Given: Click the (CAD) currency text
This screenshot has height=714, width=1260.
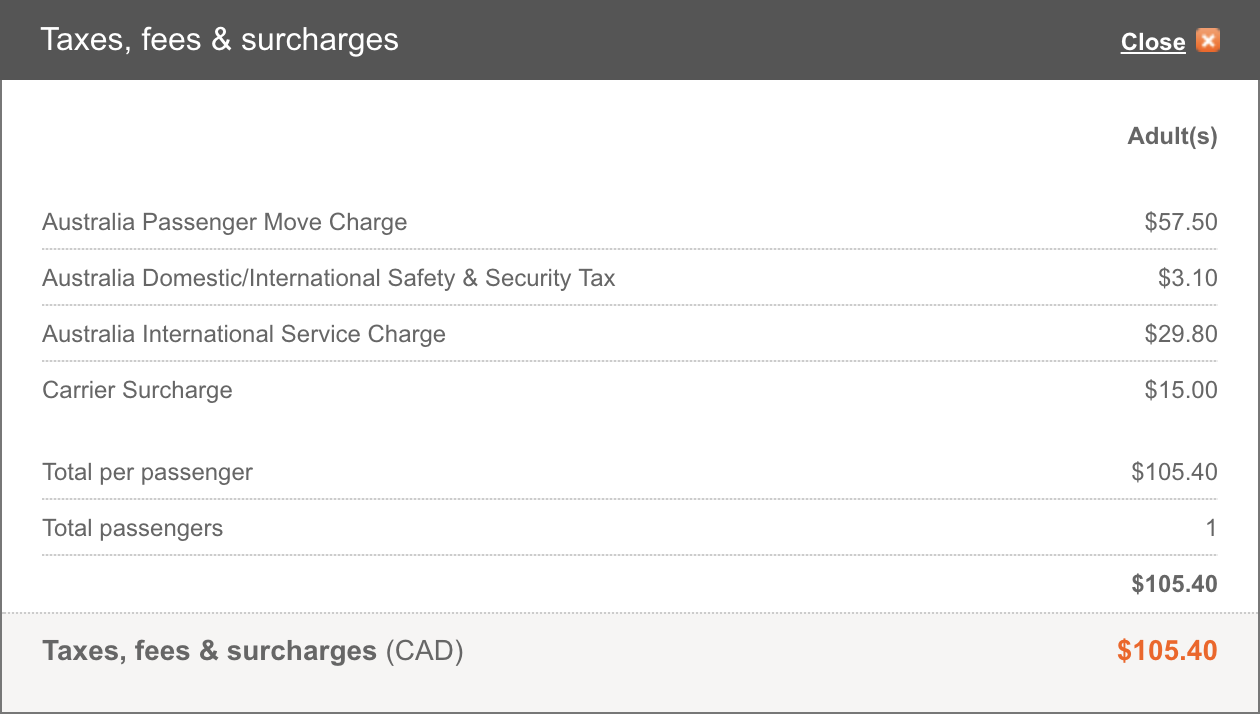Looking at the screenshot, I should [x=425, y=651].
